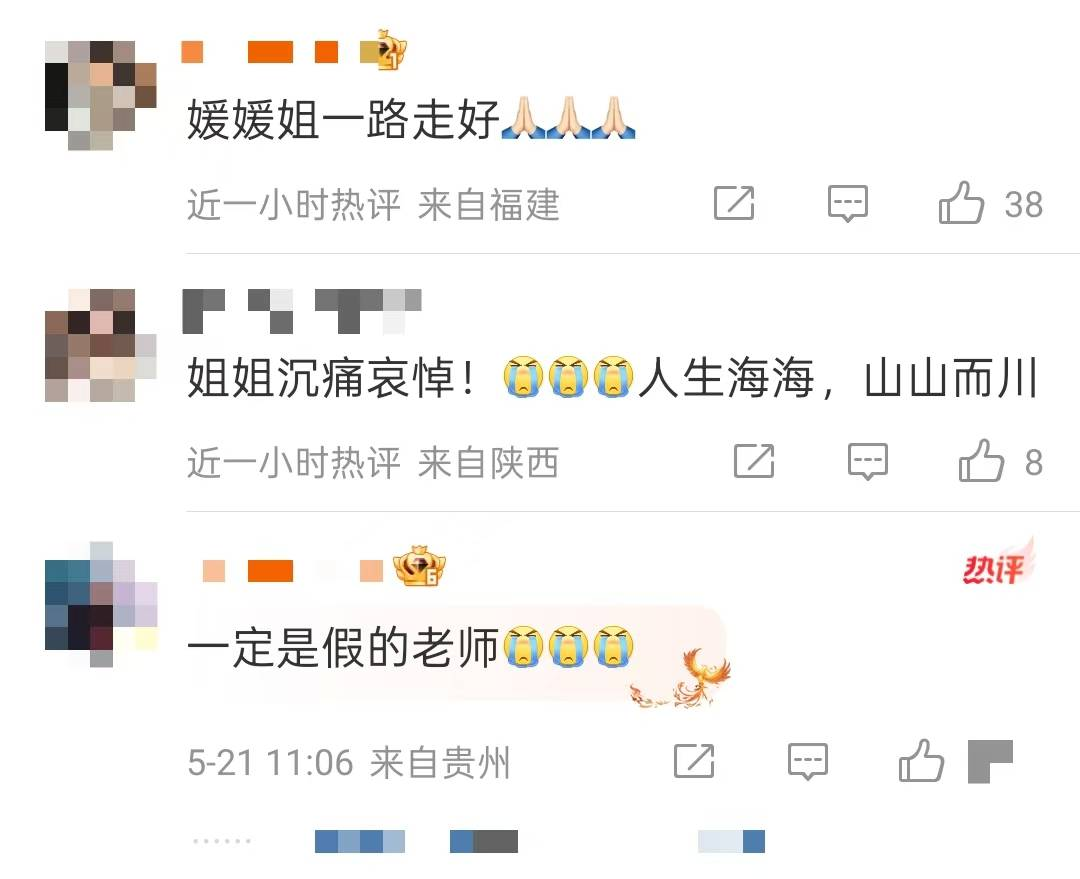Viewport: 1080px width, 879px height.
Task: Open the second commenter's gray username
Action: click(302, 311)
